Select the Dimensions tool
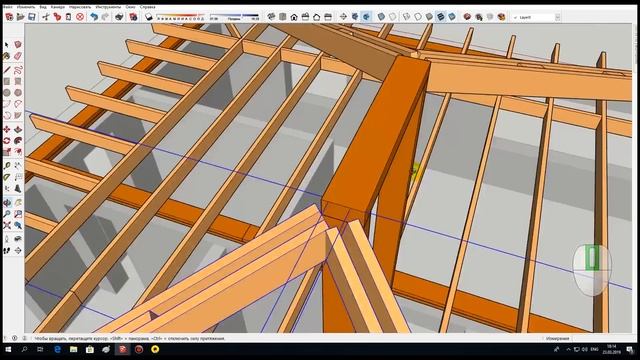This screenshot has height=360, width=640. click(x=18, y=166)
